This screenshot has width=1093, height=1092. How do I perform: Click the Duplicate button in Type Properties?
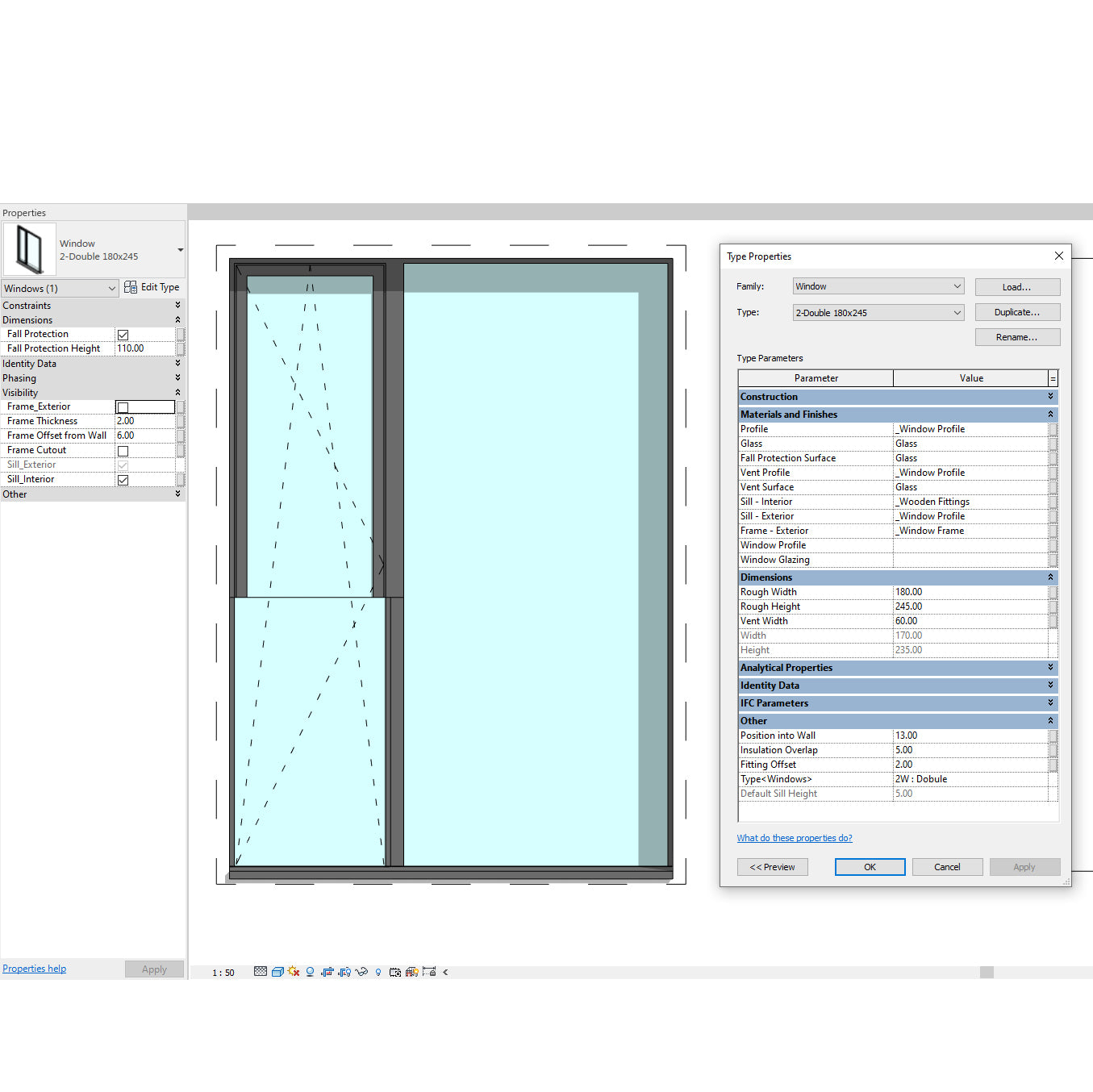click(x=1017, y=312)
